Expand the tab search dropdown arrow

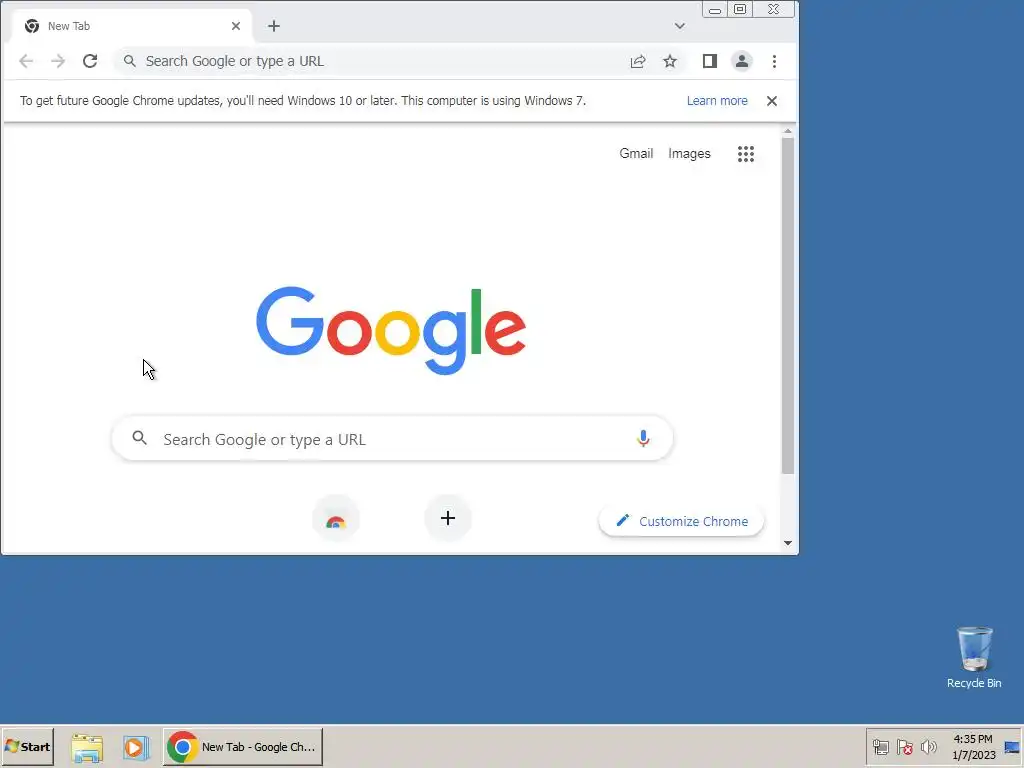(x=680, y=26)
